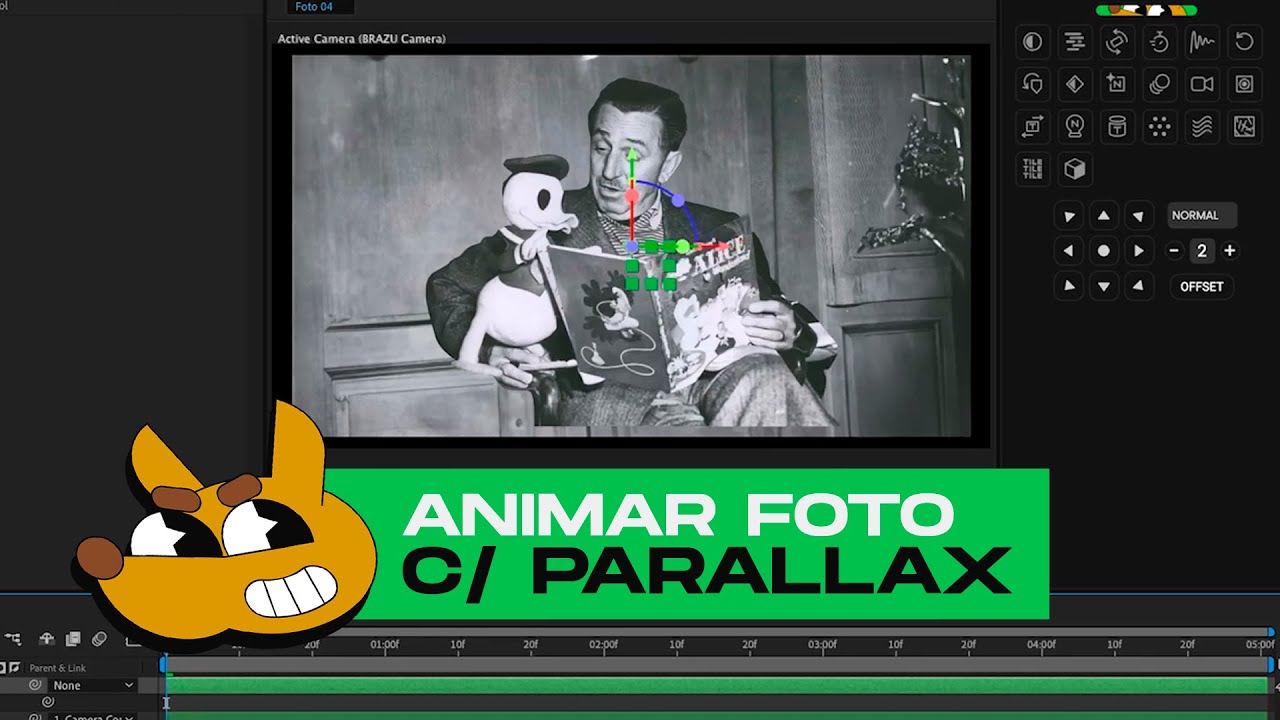Click the staggered align-lines tool icon
Image resolution: width=1280 pixels, height=720 pixels.
[1075, 42]
